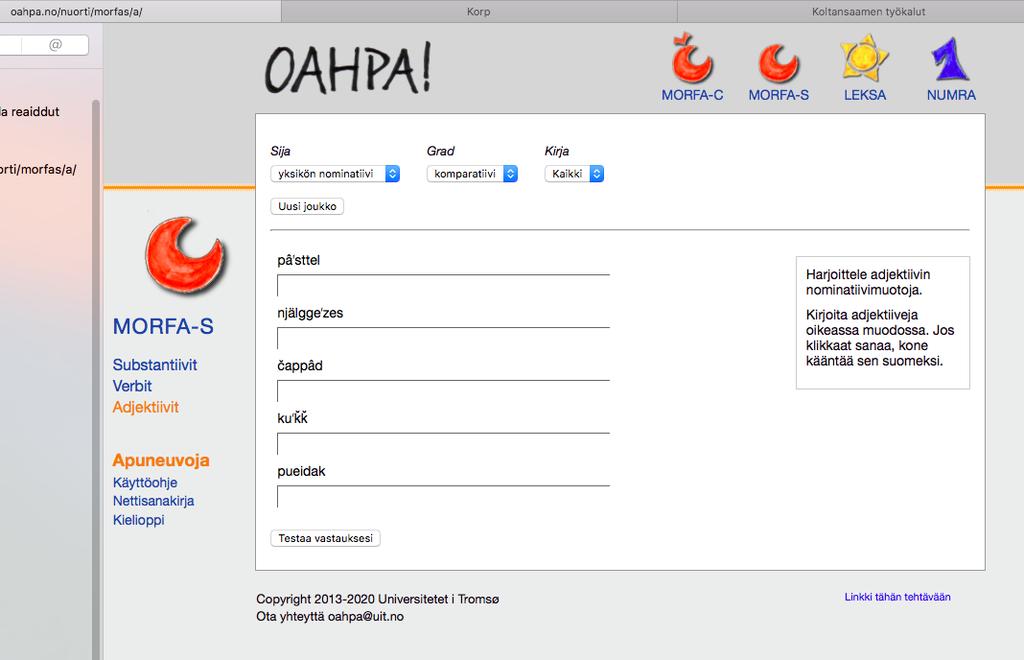Click the LEKSA label in header
The height and width of the screenshot is (660, 1024).
pos(865,95)
